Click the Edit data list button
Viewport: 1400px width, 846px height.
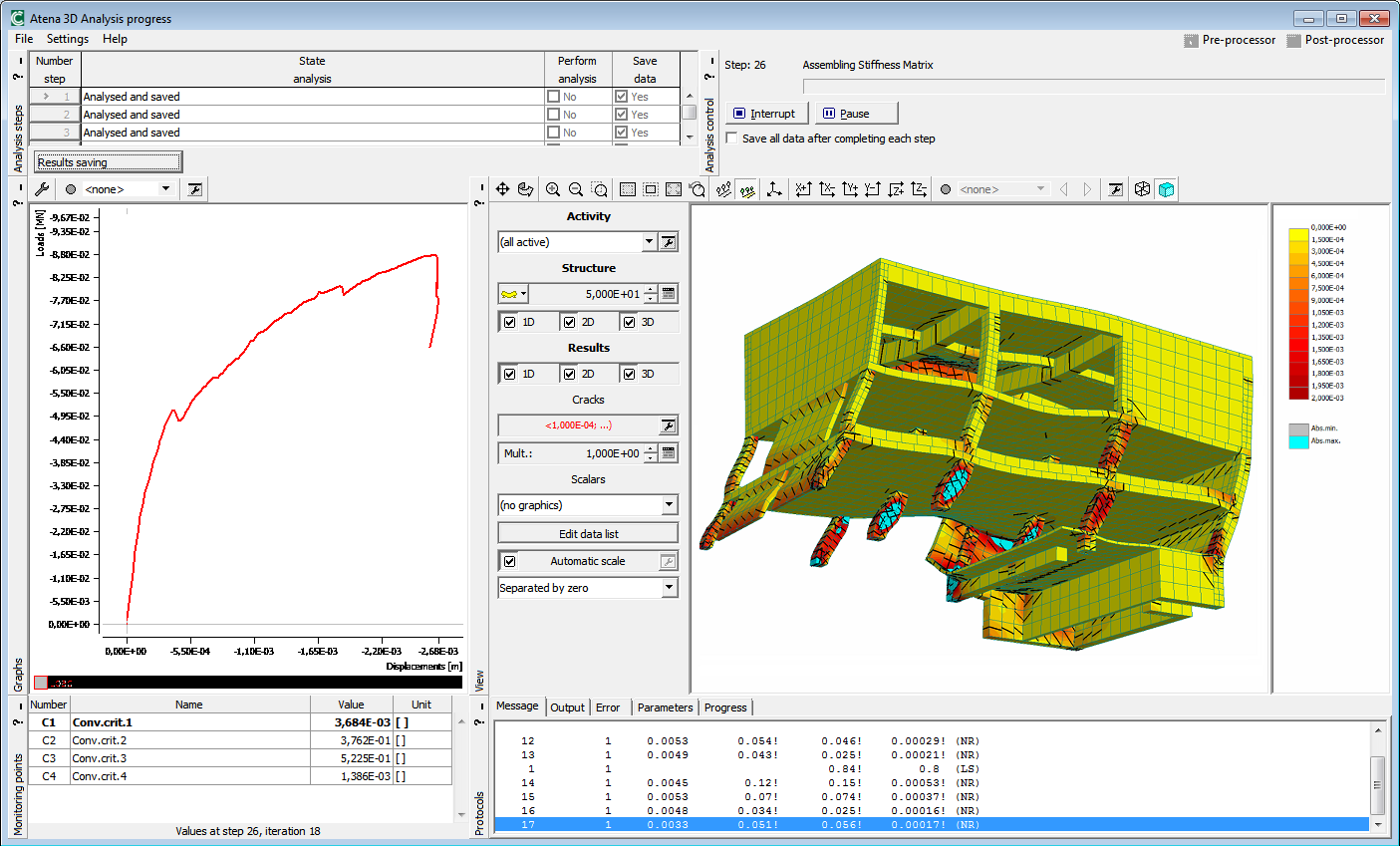coord(588,534)
